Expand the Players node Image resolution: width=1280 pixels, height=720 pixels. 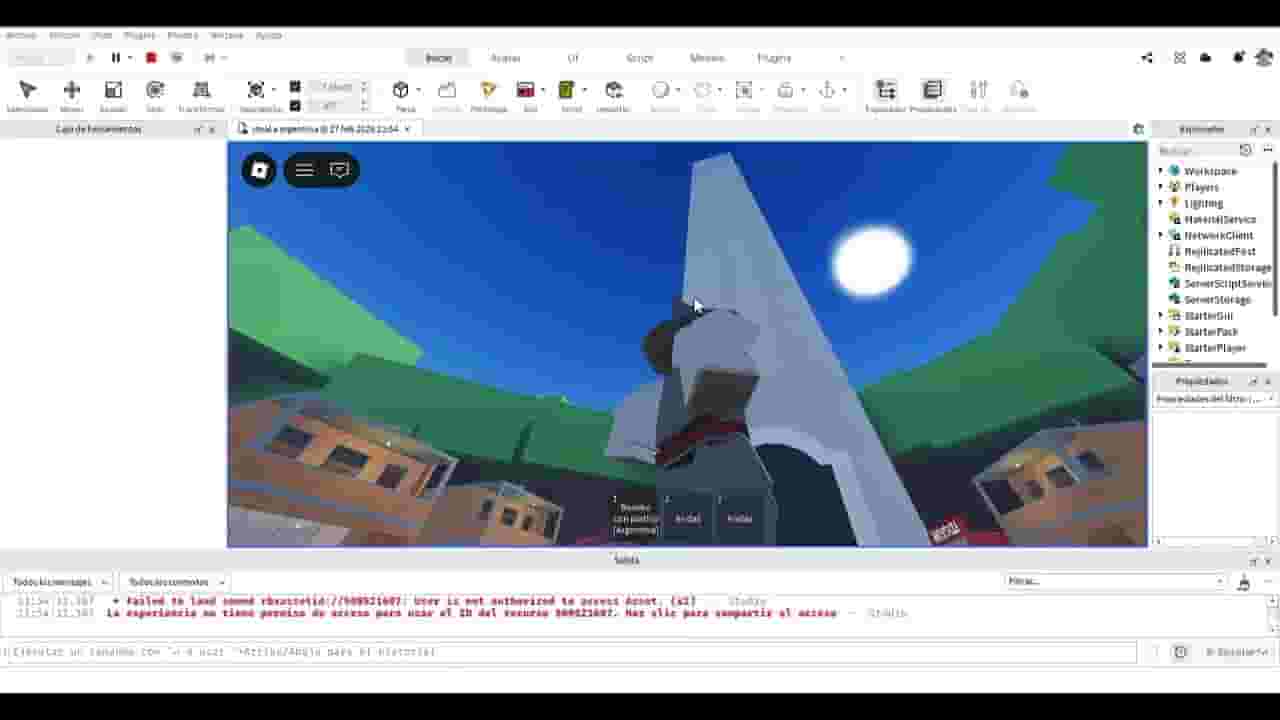click(1161, 187)
